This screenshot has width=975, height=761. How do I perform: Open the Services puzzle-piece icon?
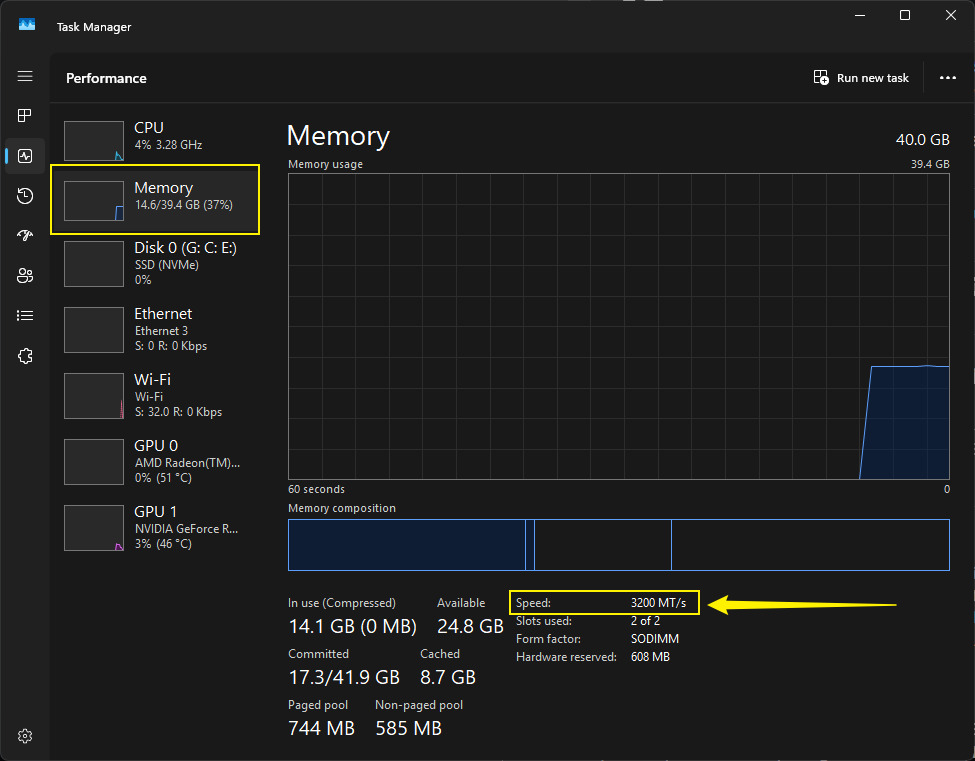[25, 356]
